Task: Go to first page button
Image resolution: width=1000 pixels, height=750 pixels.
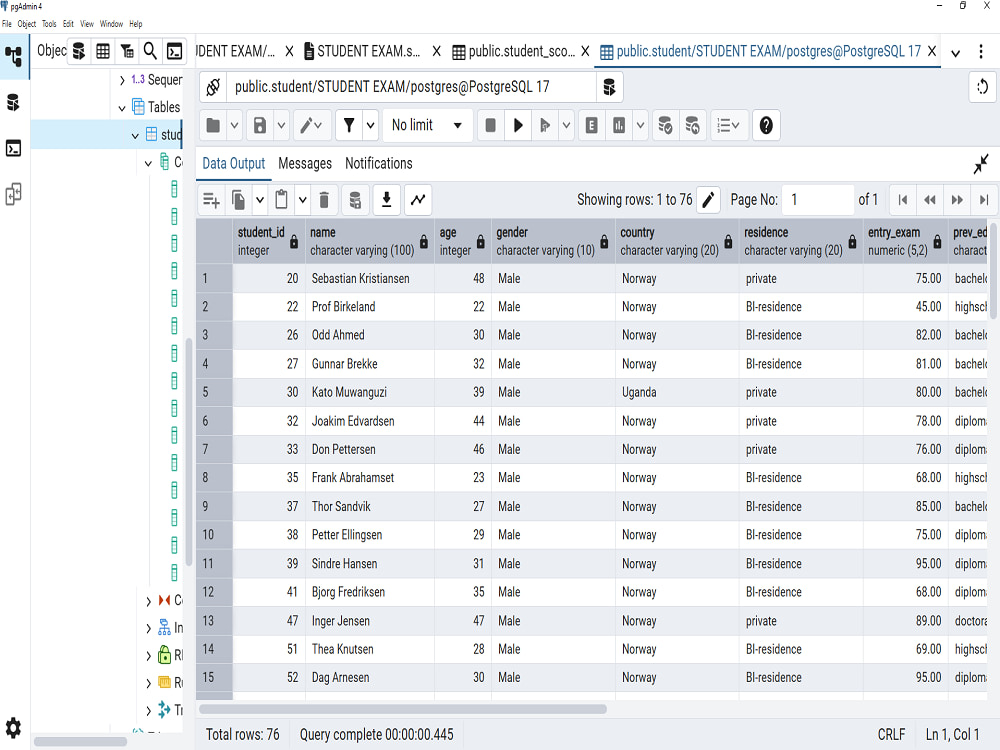Action: [902, 200]
